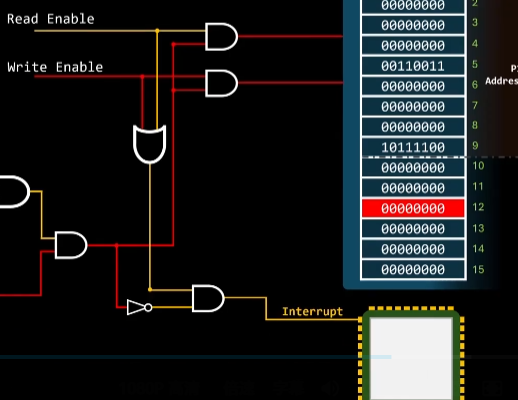Screen dimensions: 518x400
Task: Select the OR gate joining both enable lines
Action: 150,144
